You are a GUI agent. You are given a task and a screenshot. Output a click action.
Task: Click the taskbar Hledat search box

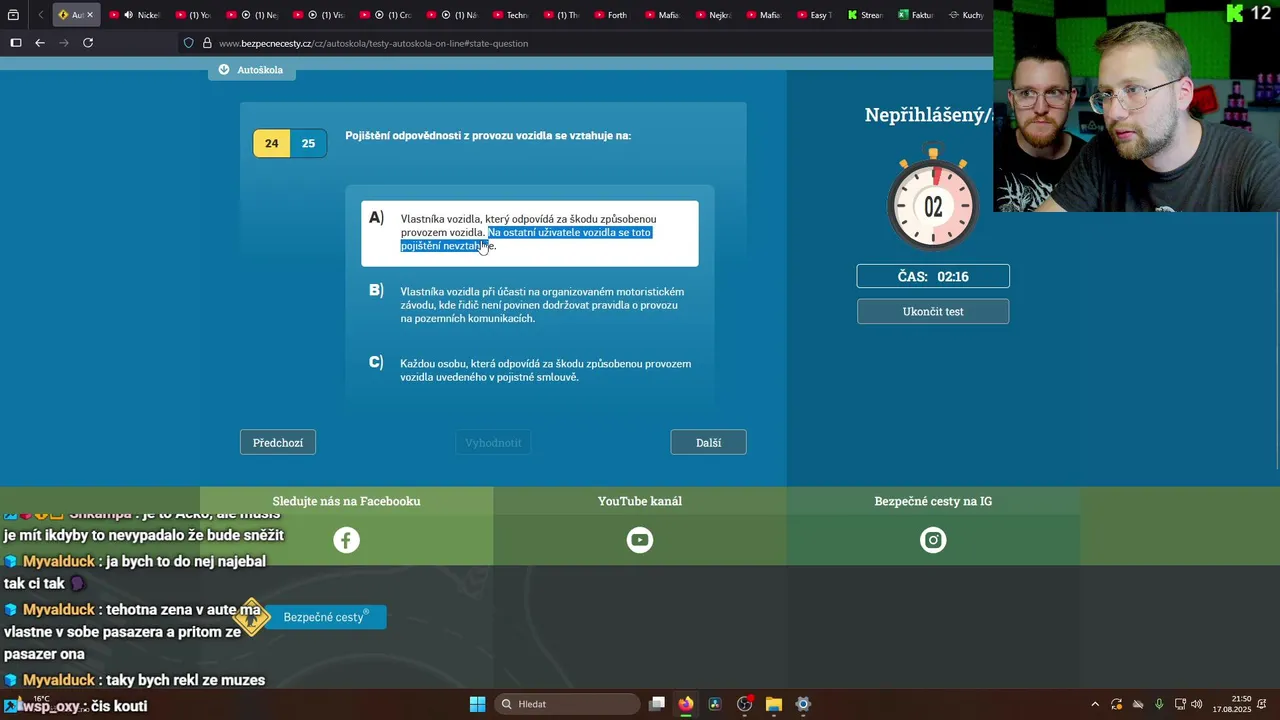pos(567,704)
